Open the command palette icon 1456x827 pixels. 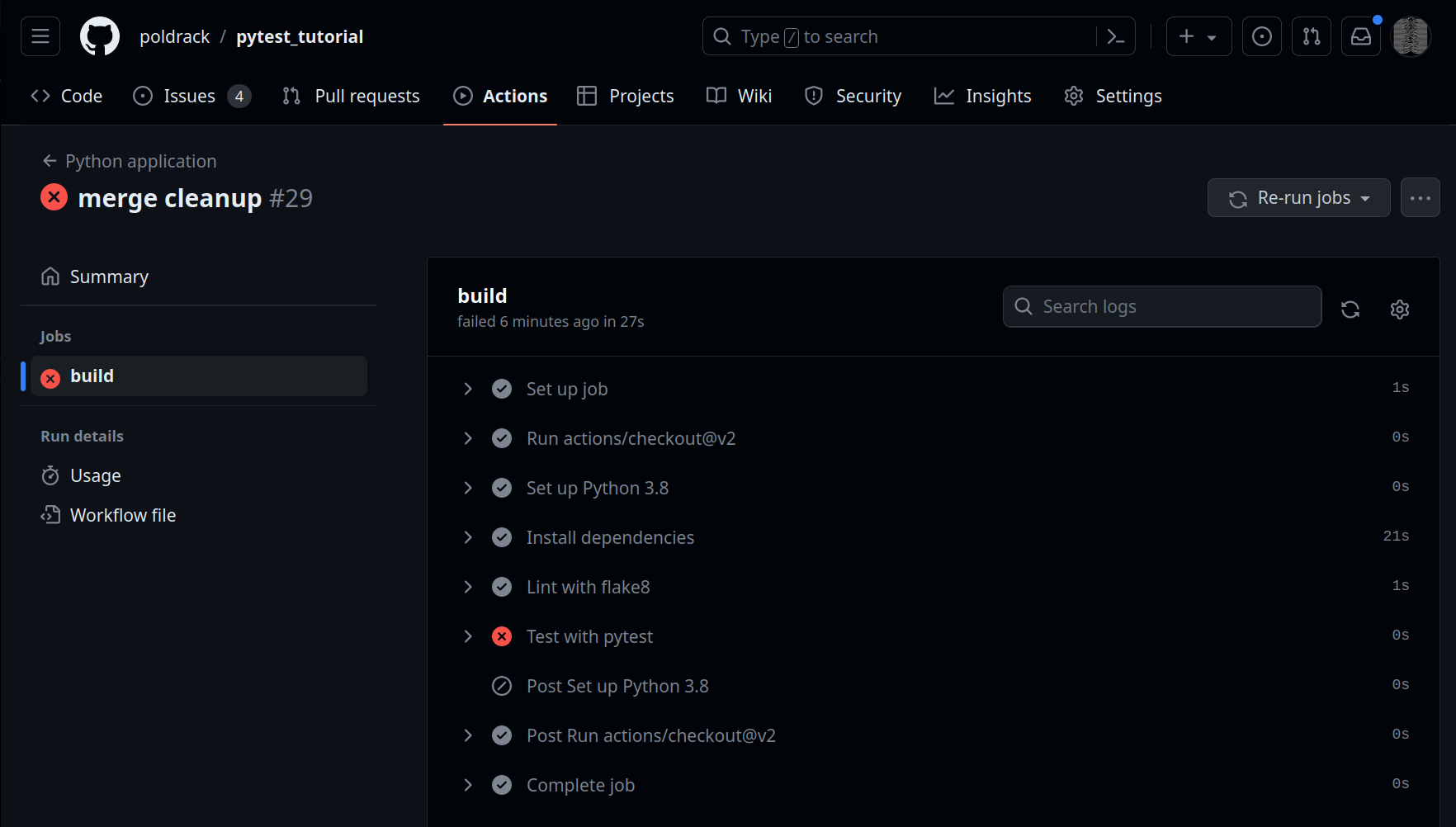click(1115, 36)
